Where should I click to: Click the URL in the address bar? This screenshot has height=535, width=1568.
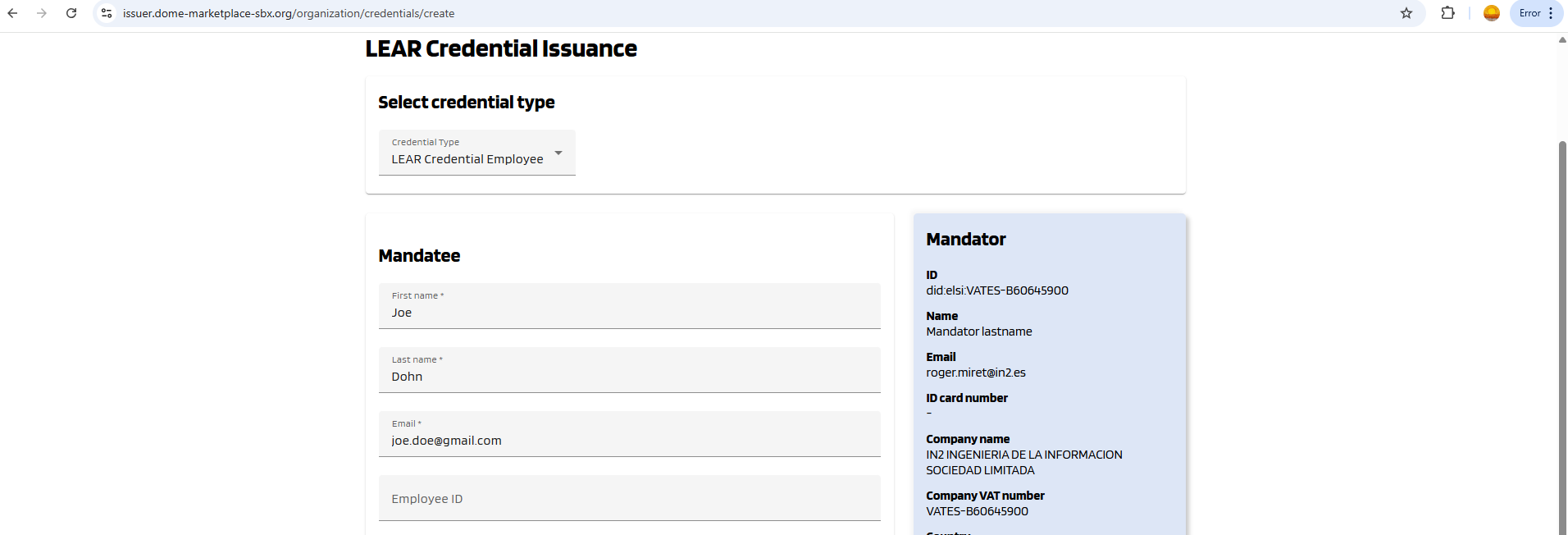[289, 13]
